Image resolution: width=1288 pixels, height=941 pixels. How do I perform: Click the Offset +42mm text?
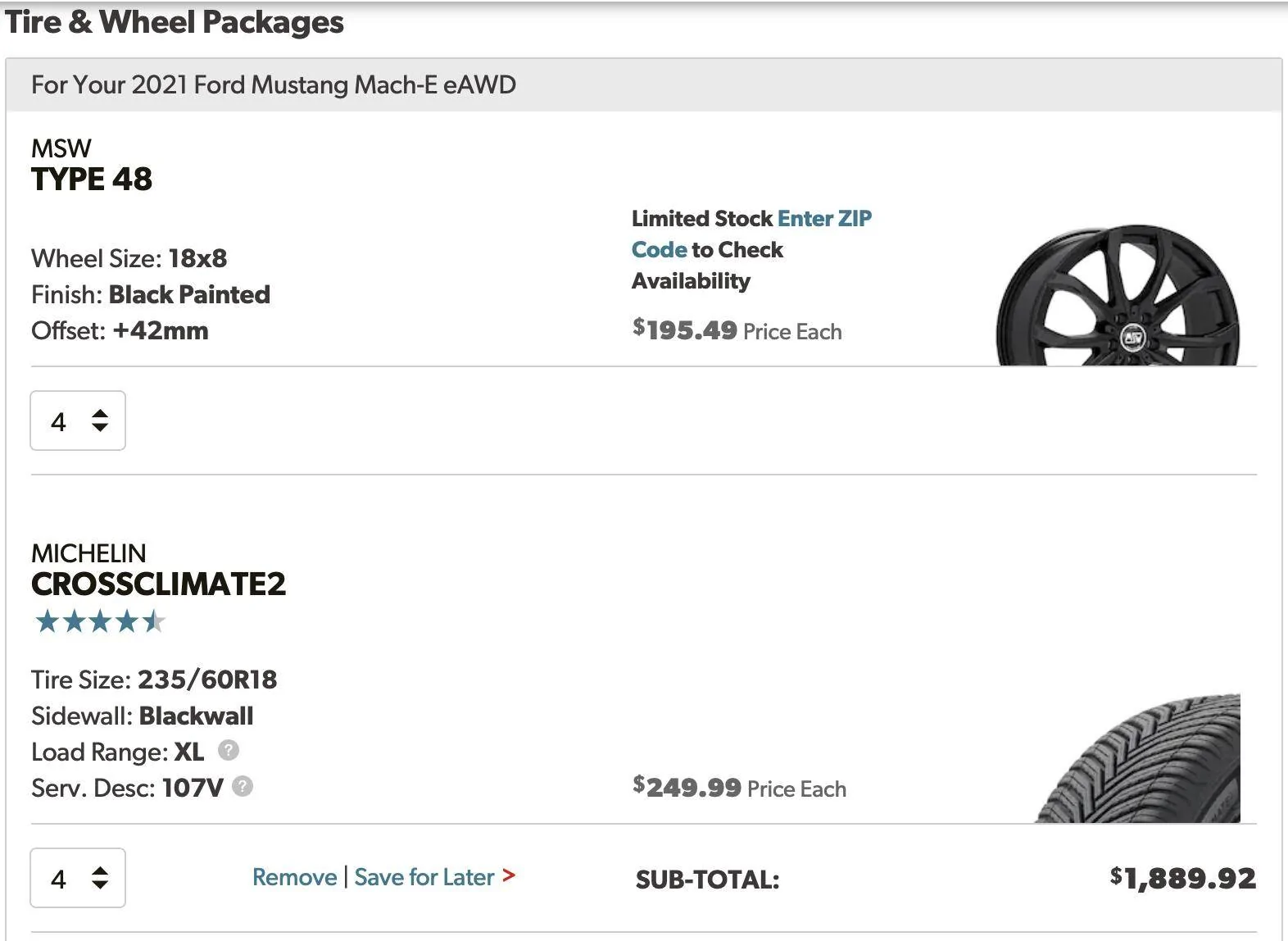tap(120, 330)
